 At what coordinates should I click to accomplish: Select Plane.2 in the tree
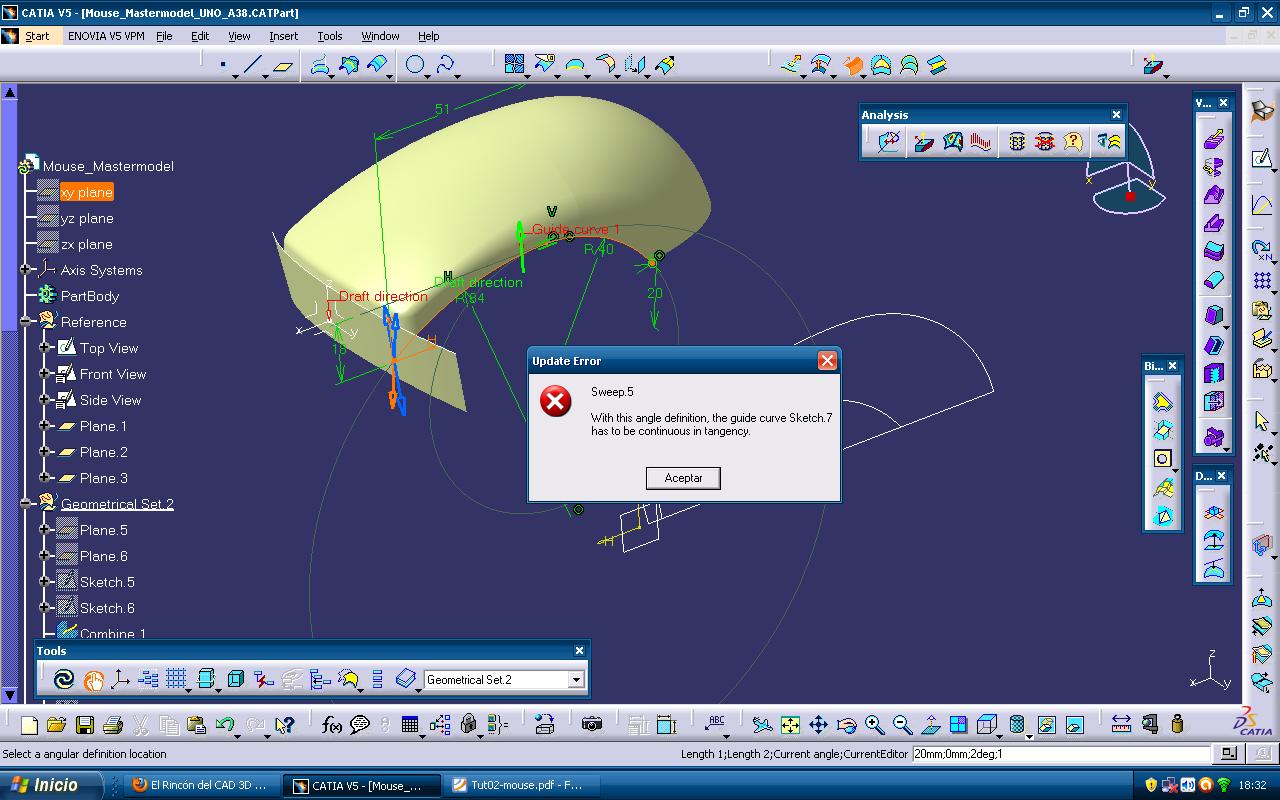pyautogui.click(x=104, y=452)
